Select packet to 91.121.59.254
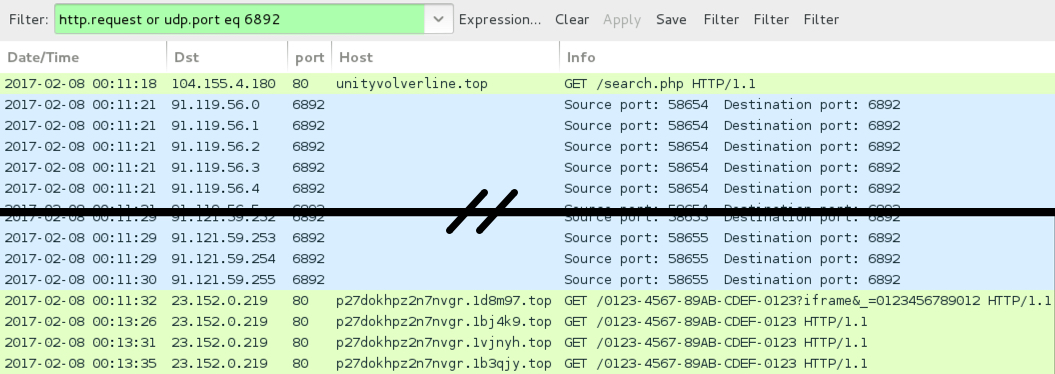Screen dimensions: 1055x374 click(528, 258)
